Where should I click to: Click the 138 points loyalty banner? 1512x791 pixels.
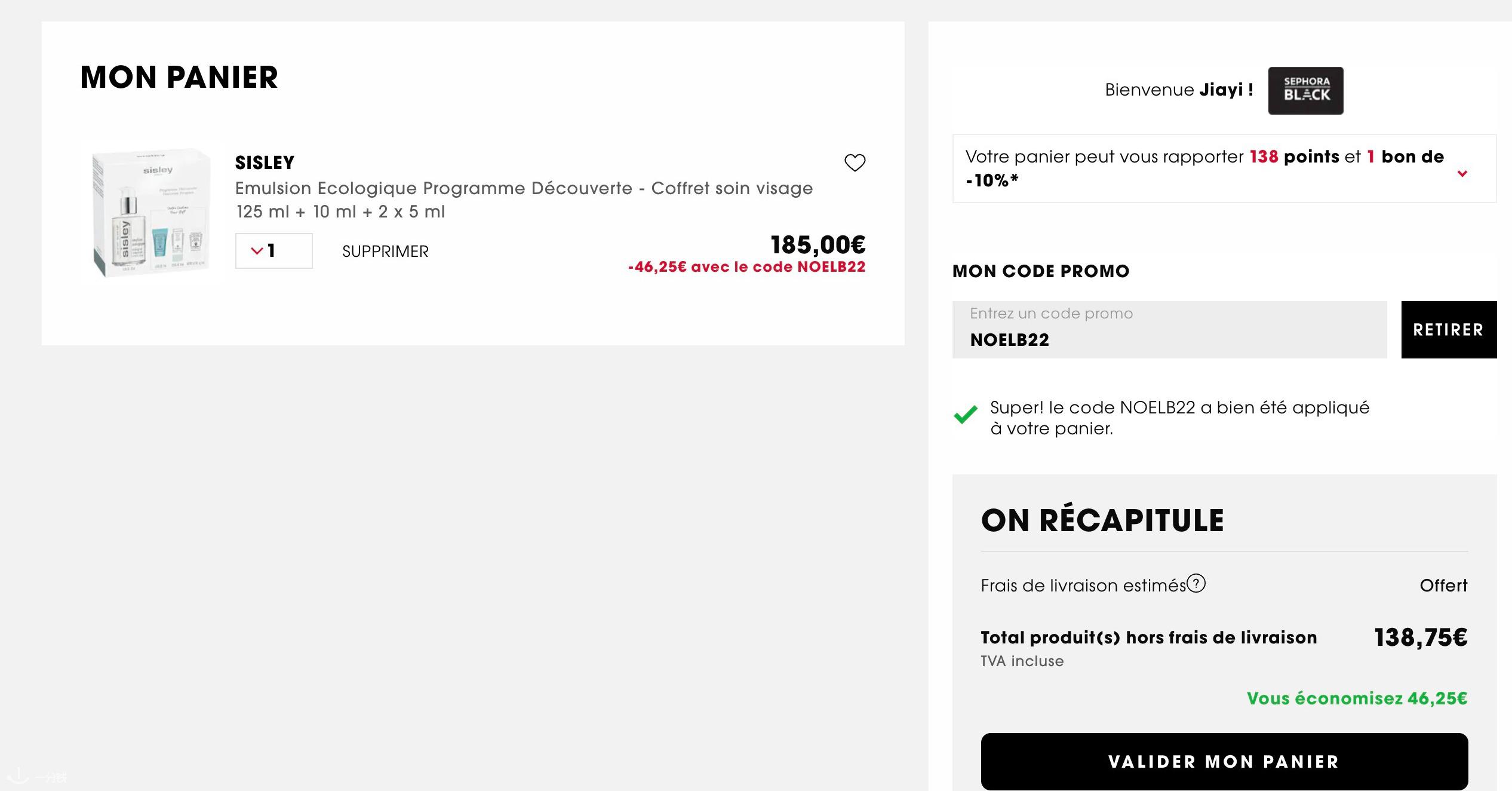[x=1224, y=168]
